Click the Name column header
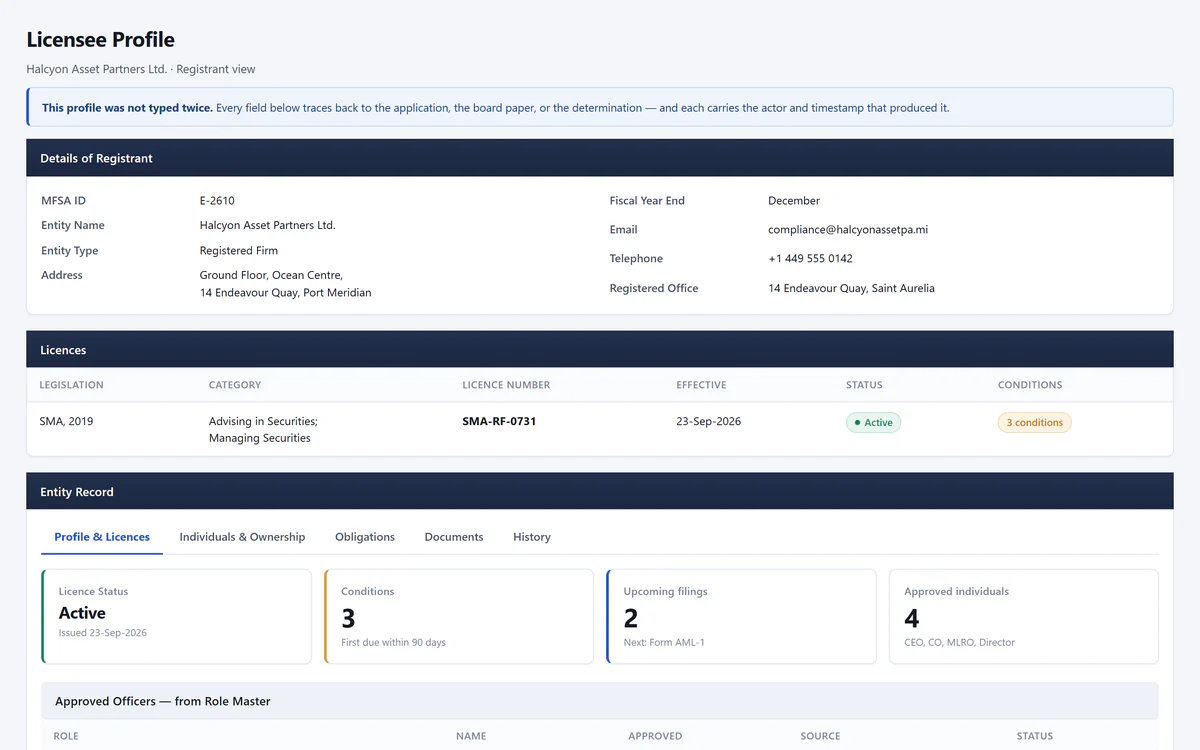The height and width of the screenshot is (750, 1200). tap(471, 736)
